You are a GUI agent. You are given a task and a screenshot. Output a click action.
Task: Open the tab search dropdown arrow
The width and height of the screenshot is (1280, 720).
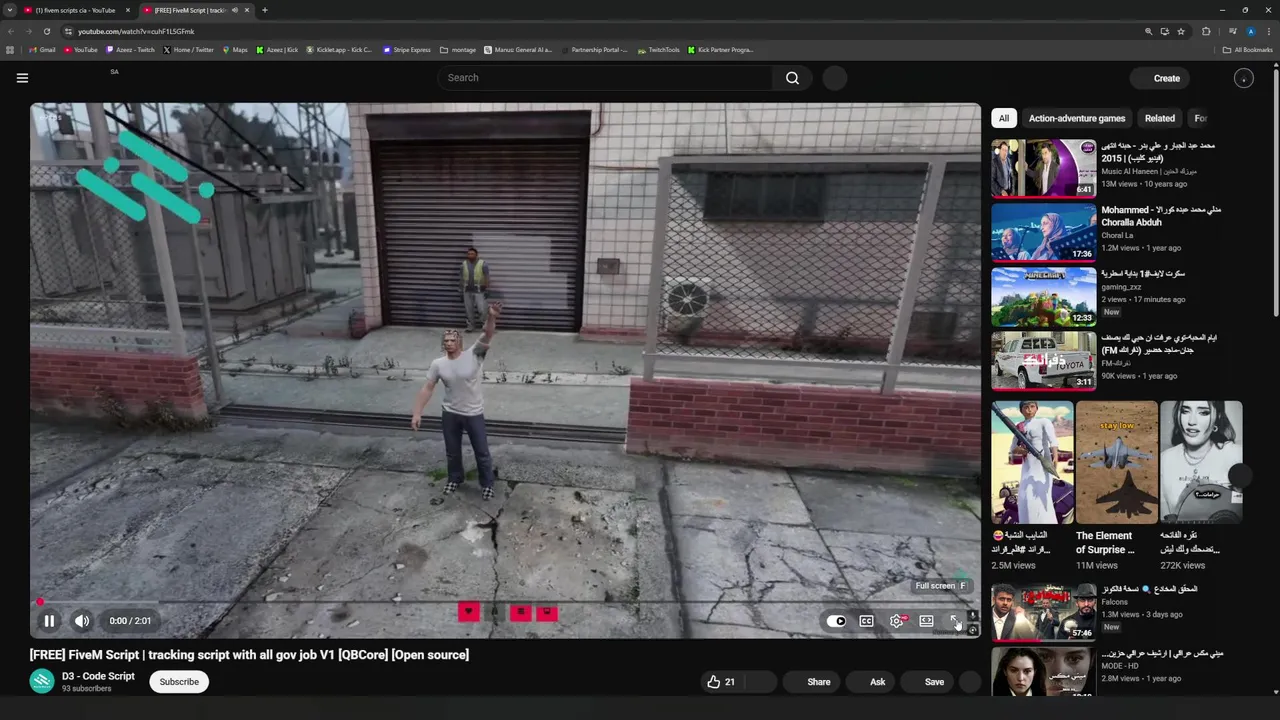pos(9,10)
